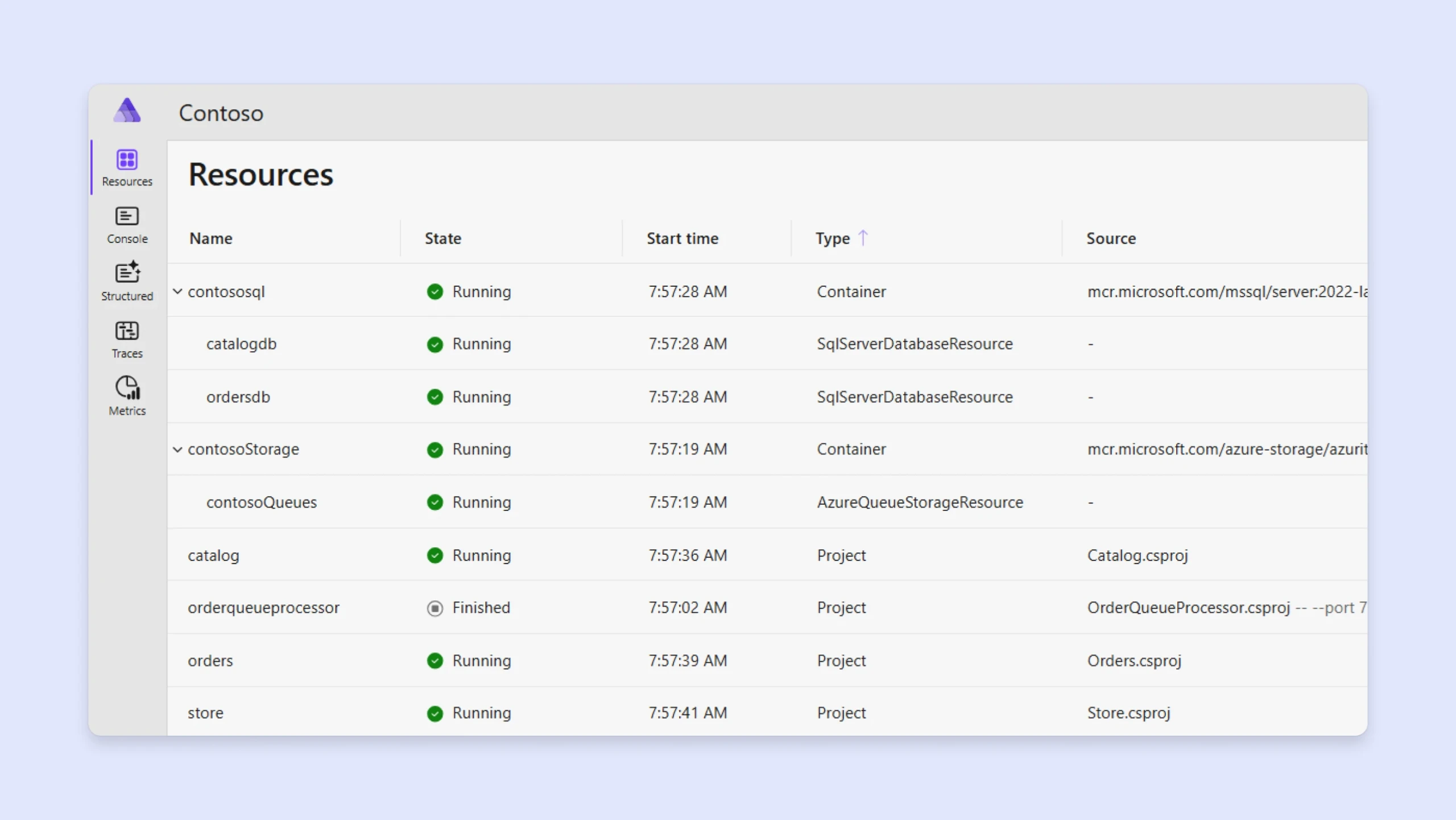Sort by the State column header
Screen dimensions: 1456x820
pos(442,238)
